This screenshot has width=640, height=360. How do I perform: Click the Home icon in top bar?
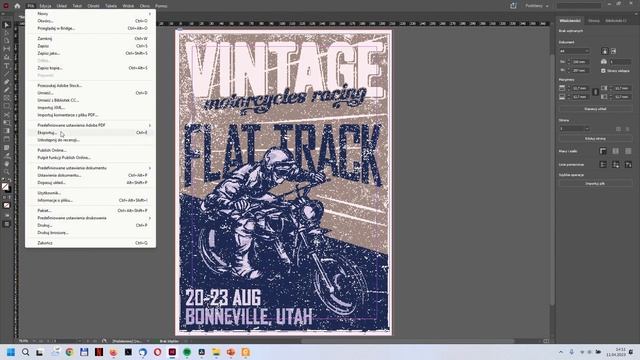[17, 6]
